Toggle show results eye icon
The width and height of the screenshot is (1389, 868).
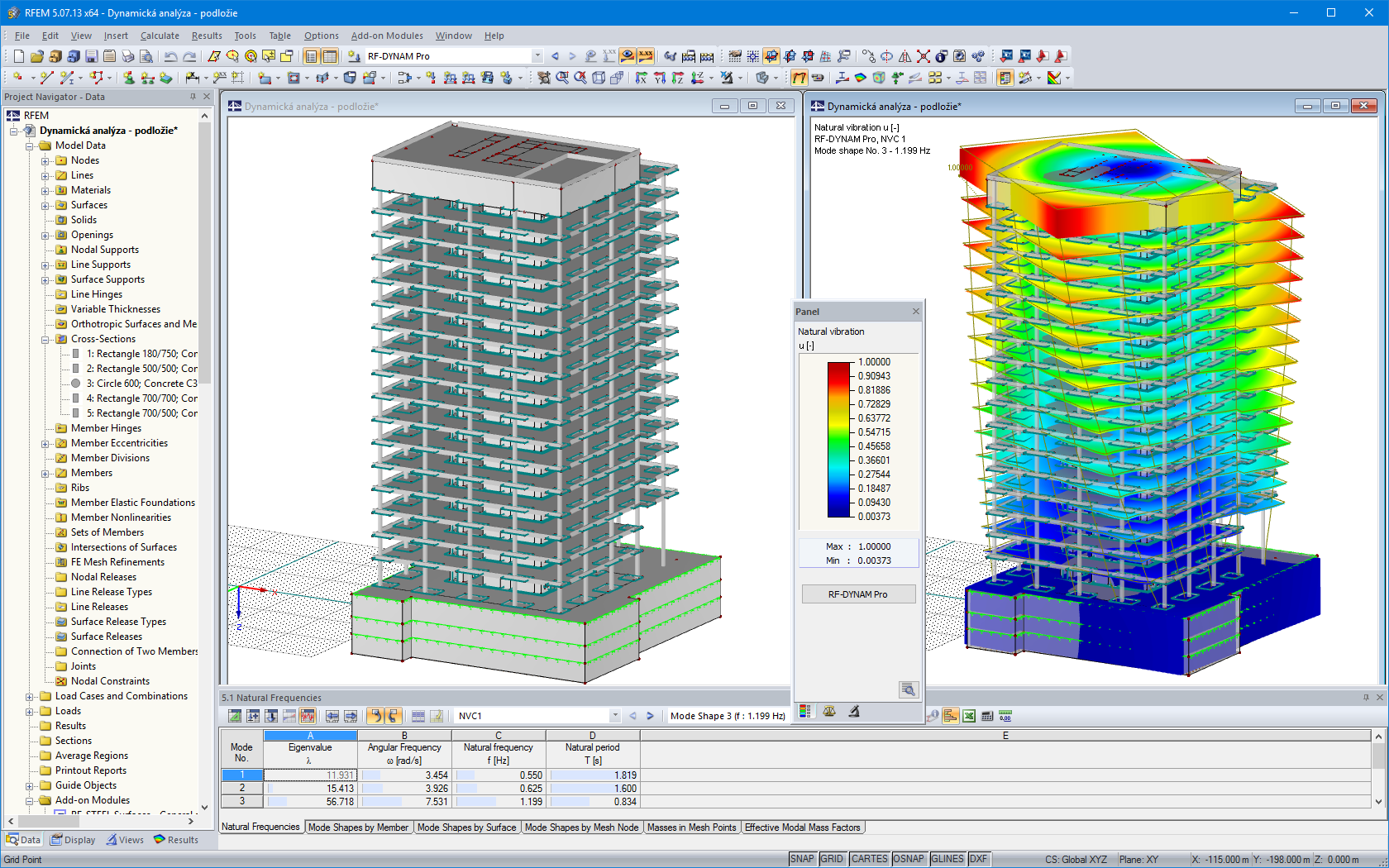pyautogui.click(x=628, y=56)
